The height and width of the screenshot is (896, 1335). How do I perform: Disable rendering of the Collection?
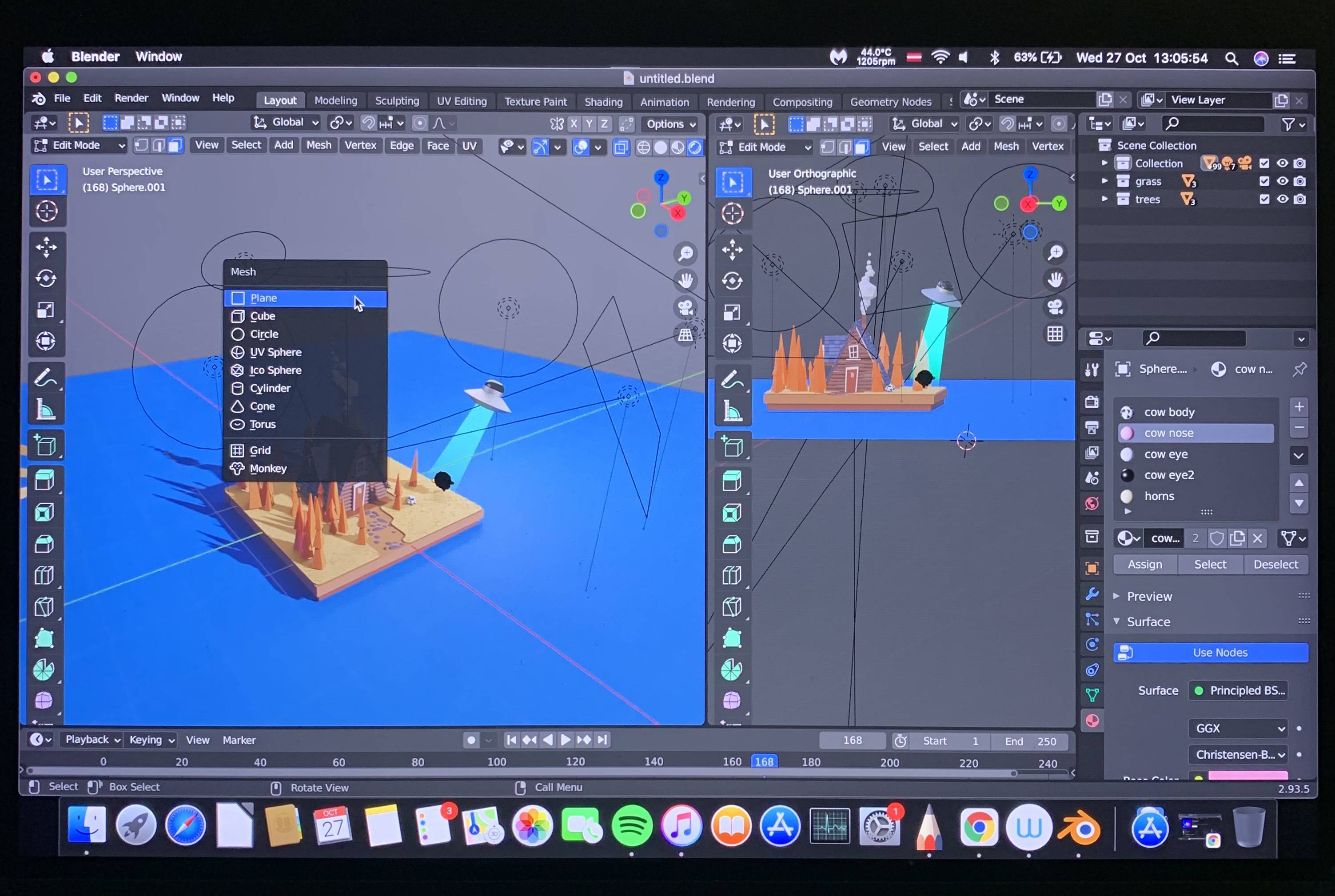(x=1299, y=163)
